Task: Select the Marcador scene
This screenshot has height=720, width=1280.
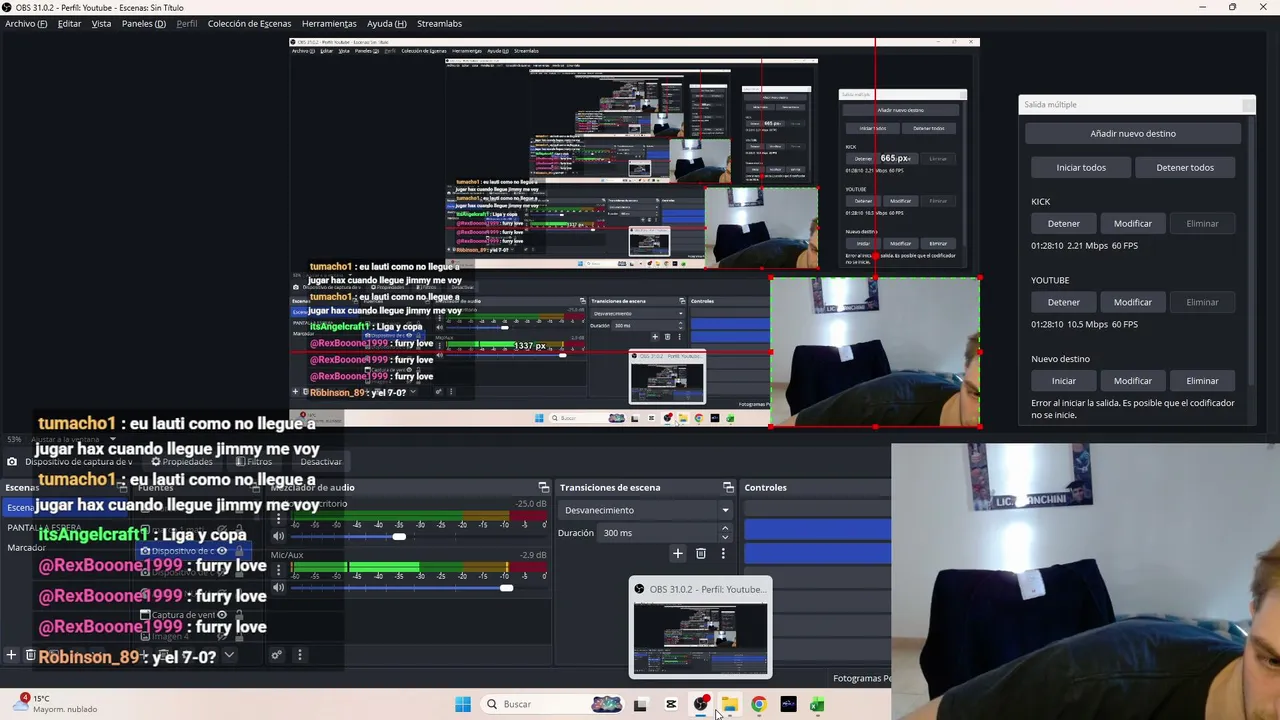Action: point(26,548)
